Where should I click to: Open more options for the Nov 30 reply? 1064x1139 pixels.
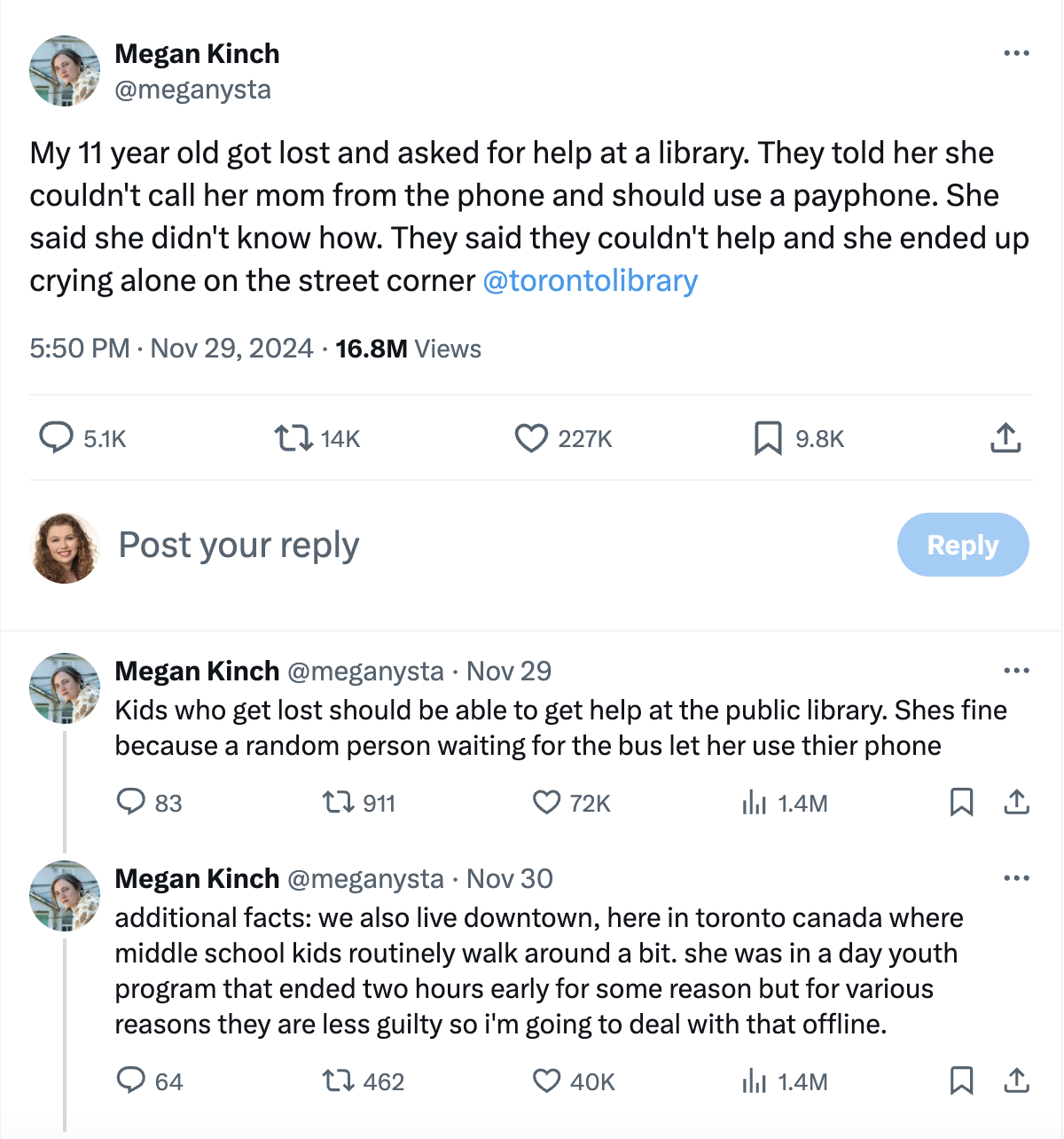point(1014,878)
